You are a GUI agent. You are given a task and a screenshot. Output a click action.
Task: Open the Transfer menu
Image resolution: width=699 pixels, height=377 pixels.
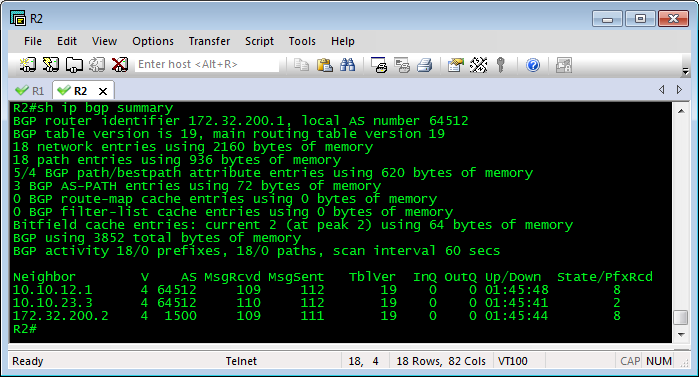pos(209,41)
